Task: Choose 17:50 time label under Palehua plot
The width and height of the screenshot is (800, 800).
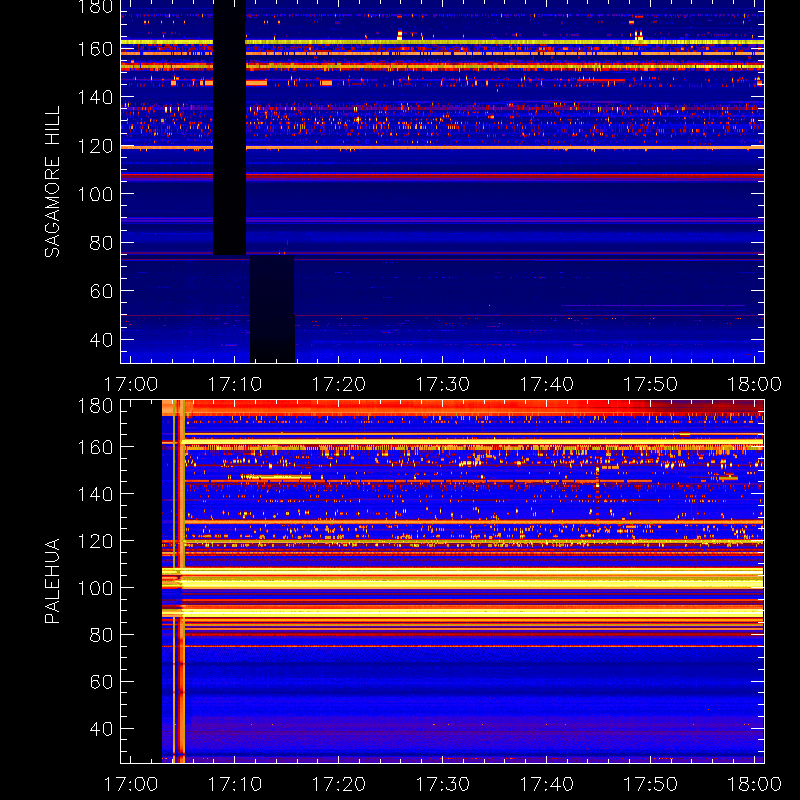Action: [651, 784]
